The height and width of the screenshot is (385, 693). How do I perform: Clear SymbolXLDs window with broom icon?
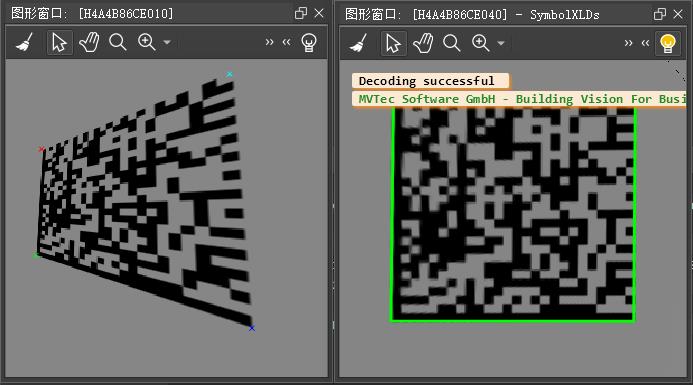click(358, 43)
